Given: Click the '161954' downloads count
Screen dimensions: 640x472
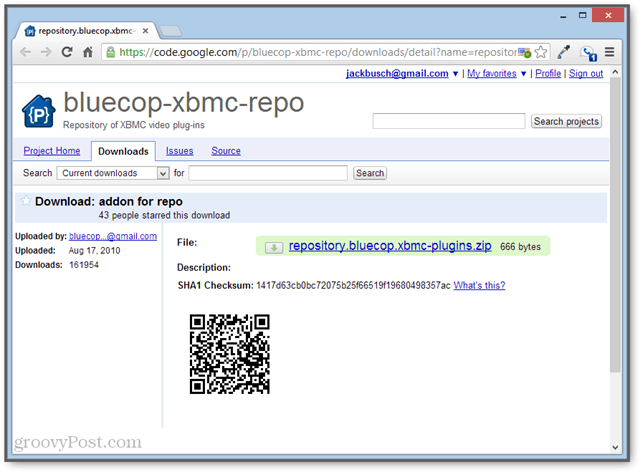Looking at the screenshot, I should pyautogui.click(x=84, y=265).
